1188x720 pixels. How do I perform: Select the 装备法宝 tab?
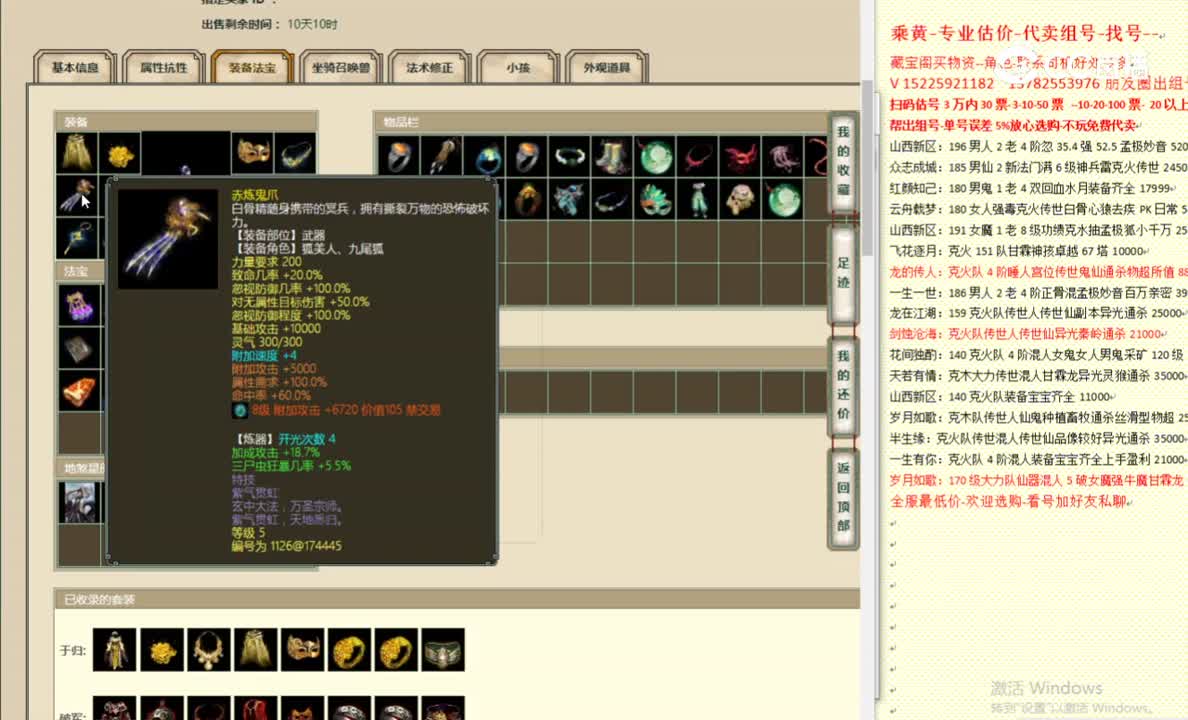tap(252, 67)
